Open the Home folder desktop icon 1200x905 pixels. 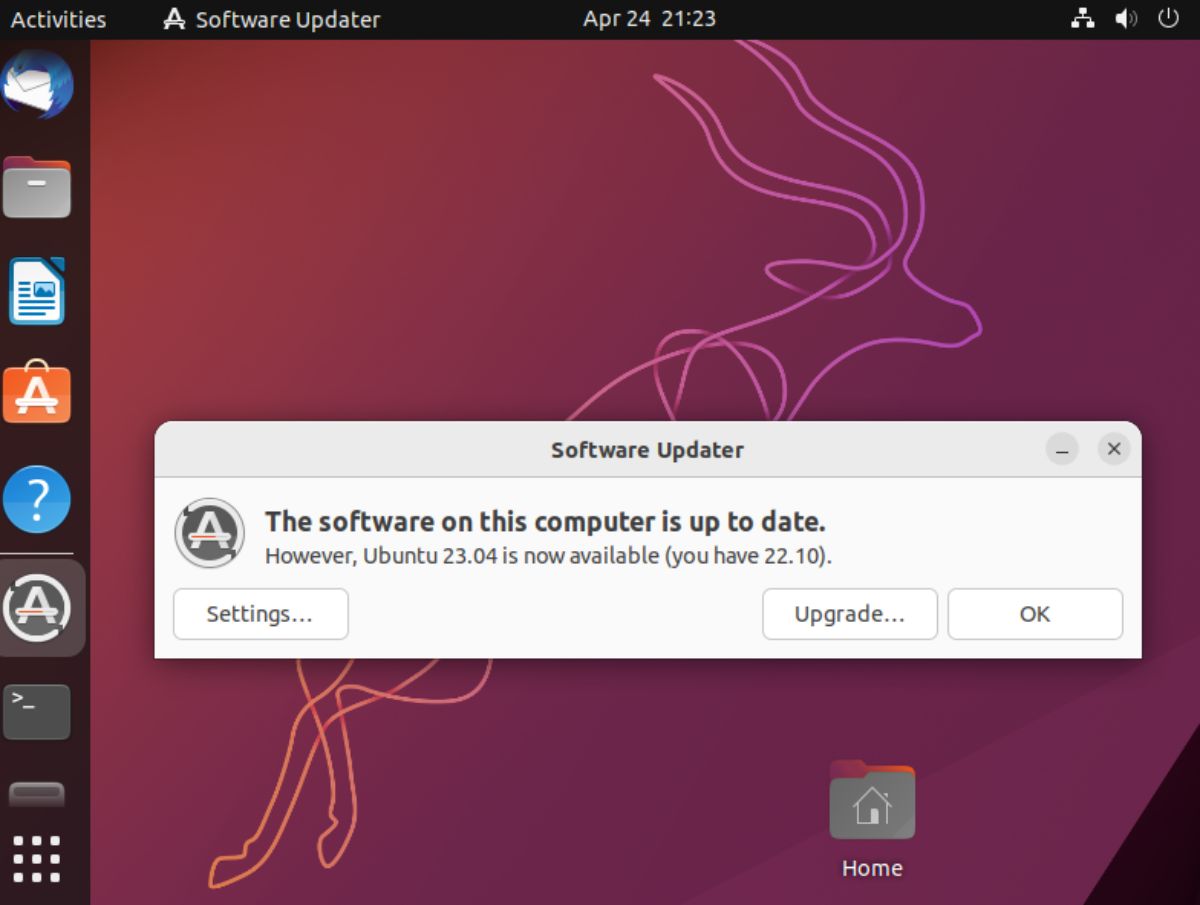pos(872,800)
